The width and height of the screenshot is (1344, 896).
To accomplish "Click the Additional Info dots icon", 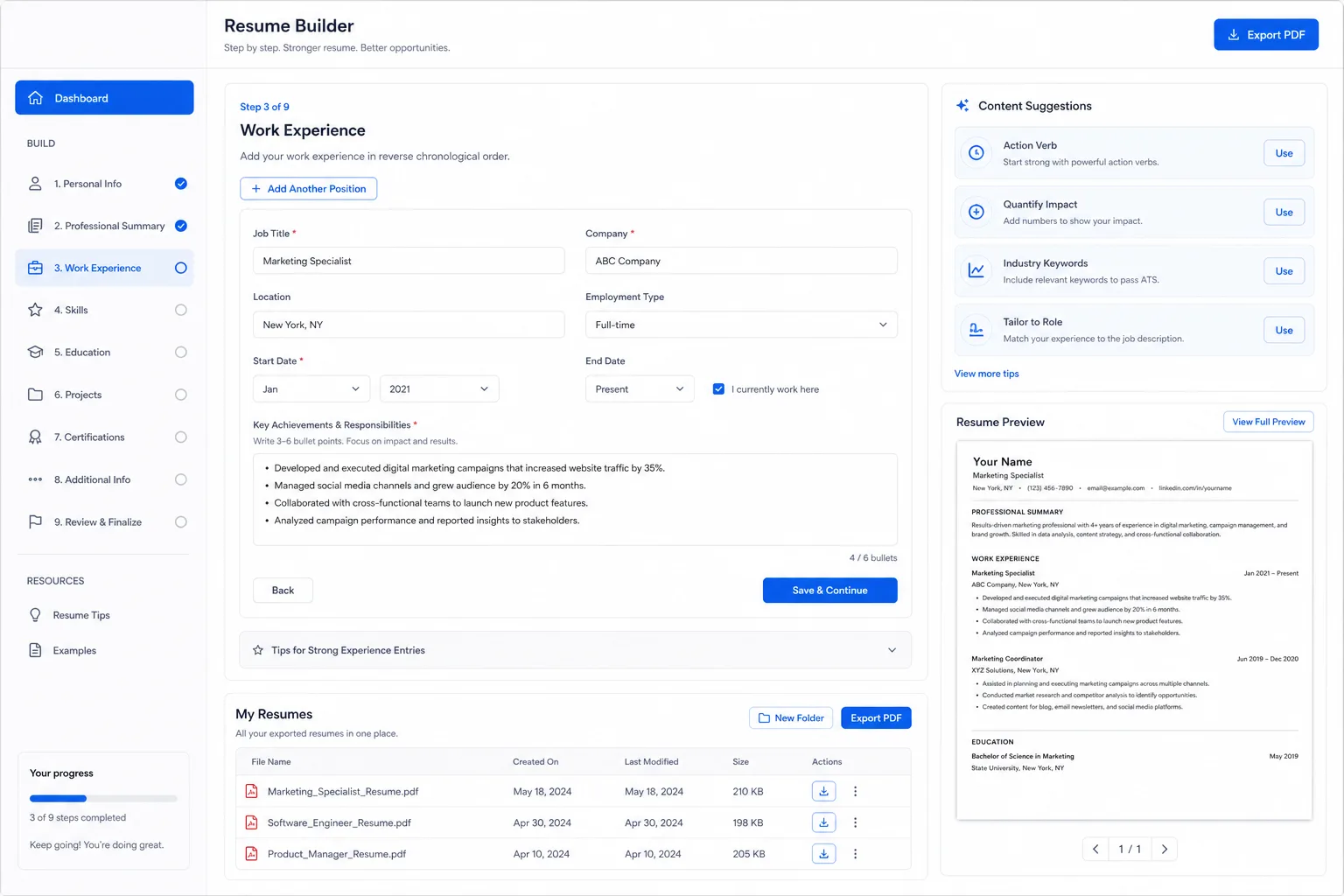I will tap(35, 479).
